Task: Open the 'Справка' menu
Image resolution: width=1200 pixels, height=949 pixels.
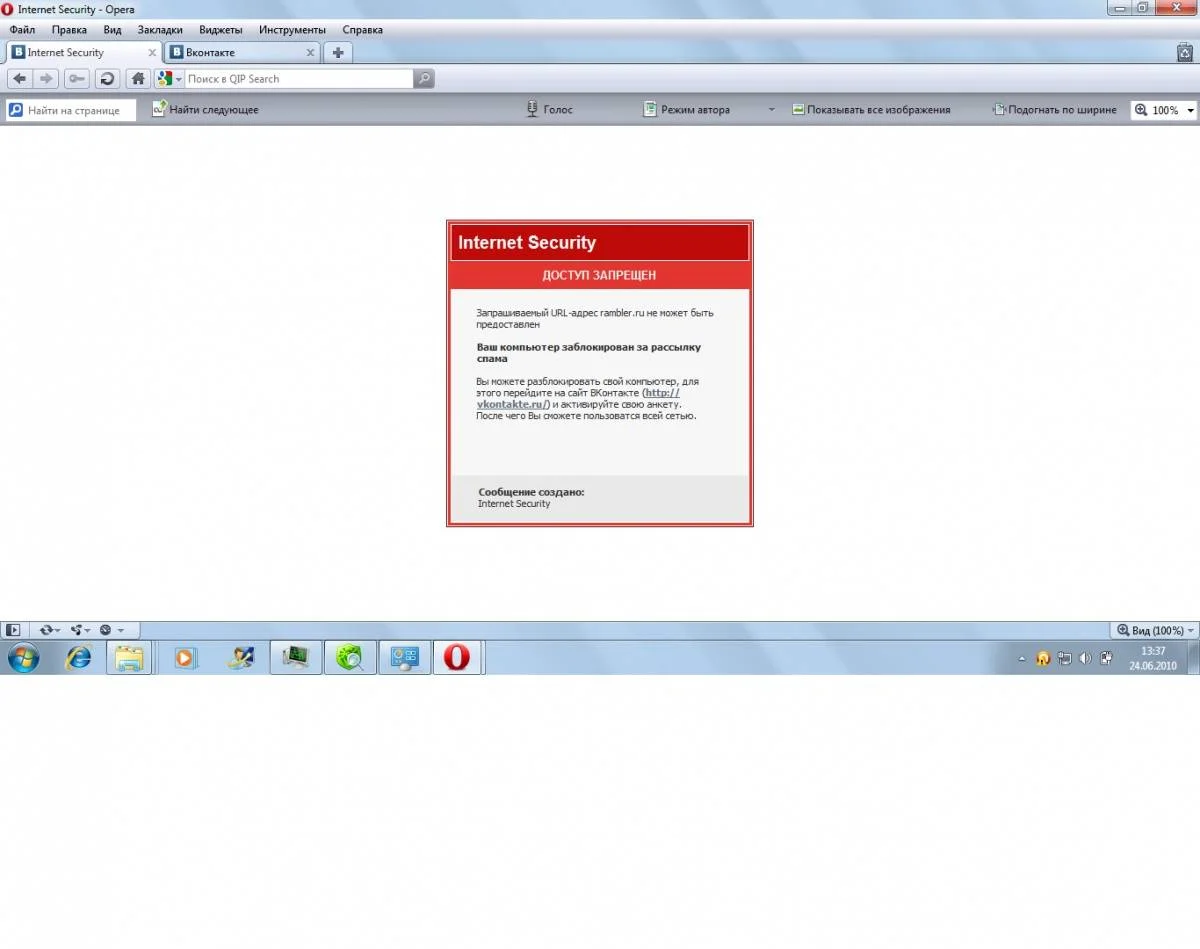Action: [362, 30]
